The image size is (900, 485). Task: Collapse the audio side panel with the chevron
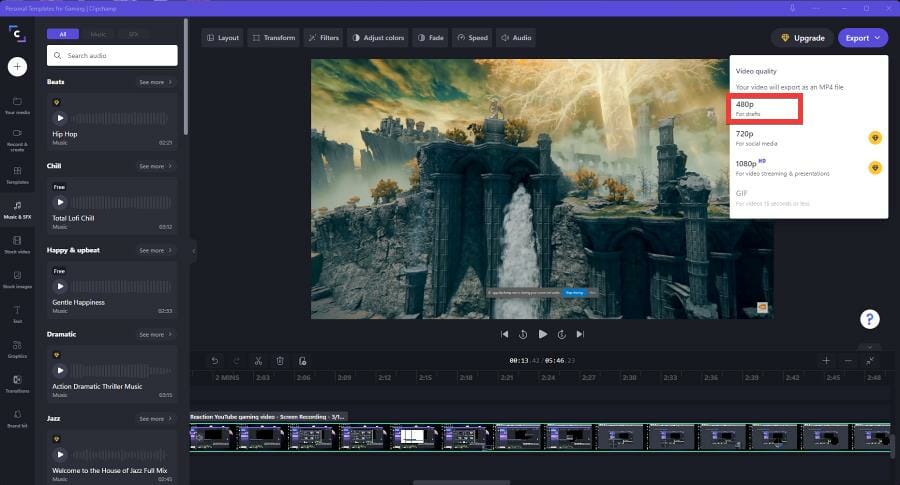(193, 251)
